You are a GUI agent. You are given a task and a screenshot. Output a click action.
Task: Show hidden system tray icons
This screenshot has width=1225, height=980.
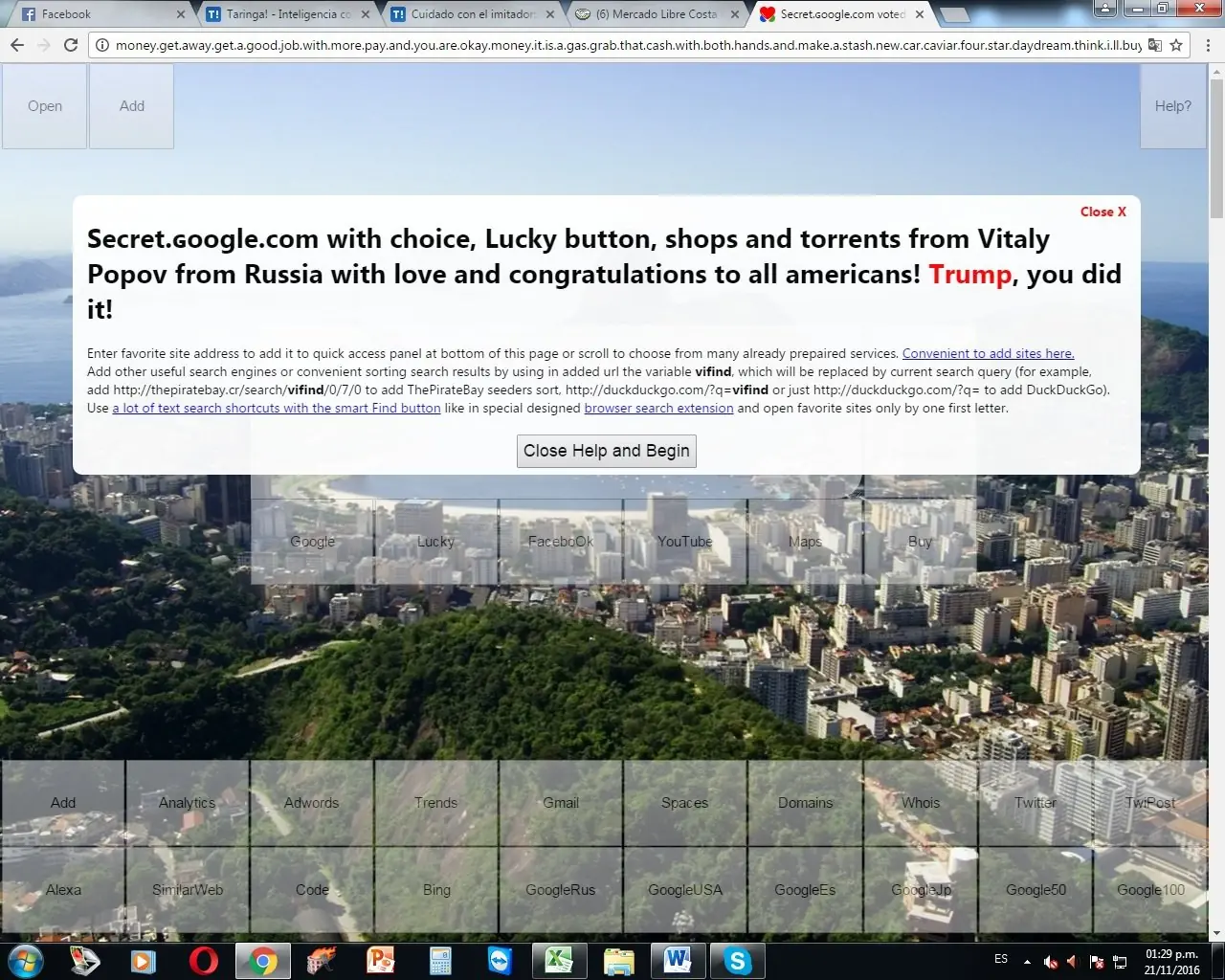(1027, 962)
